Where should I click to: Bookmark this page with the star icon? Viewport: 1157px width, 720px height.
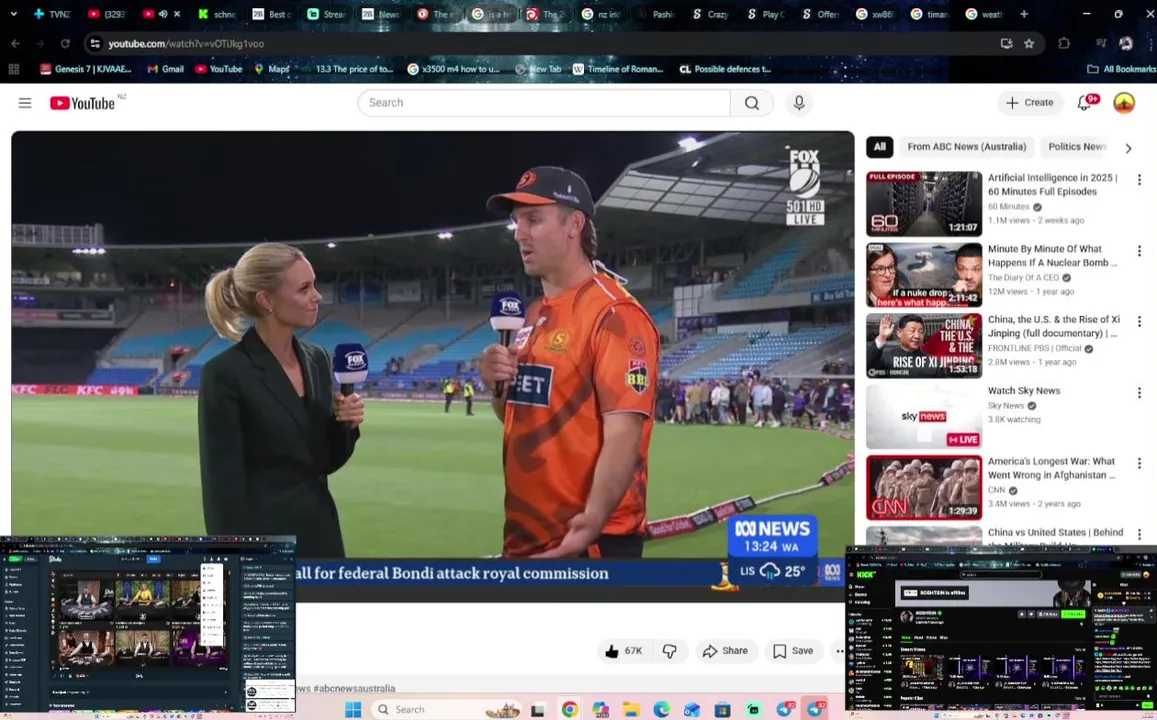[x=1029, y=44]
